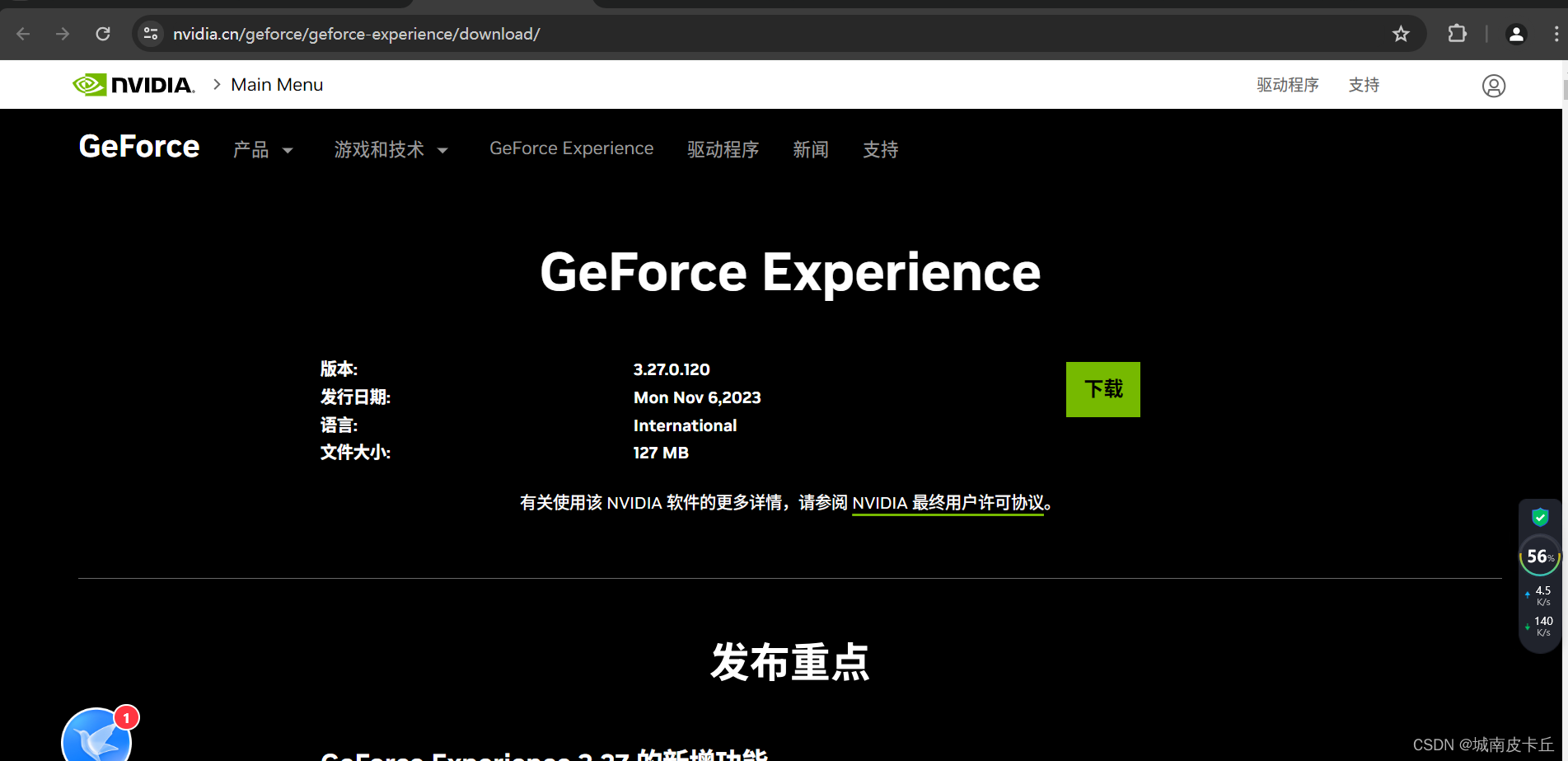Screen dimensions: 1568x761
Task: Reload the page
Action: (x=103, y=34)
